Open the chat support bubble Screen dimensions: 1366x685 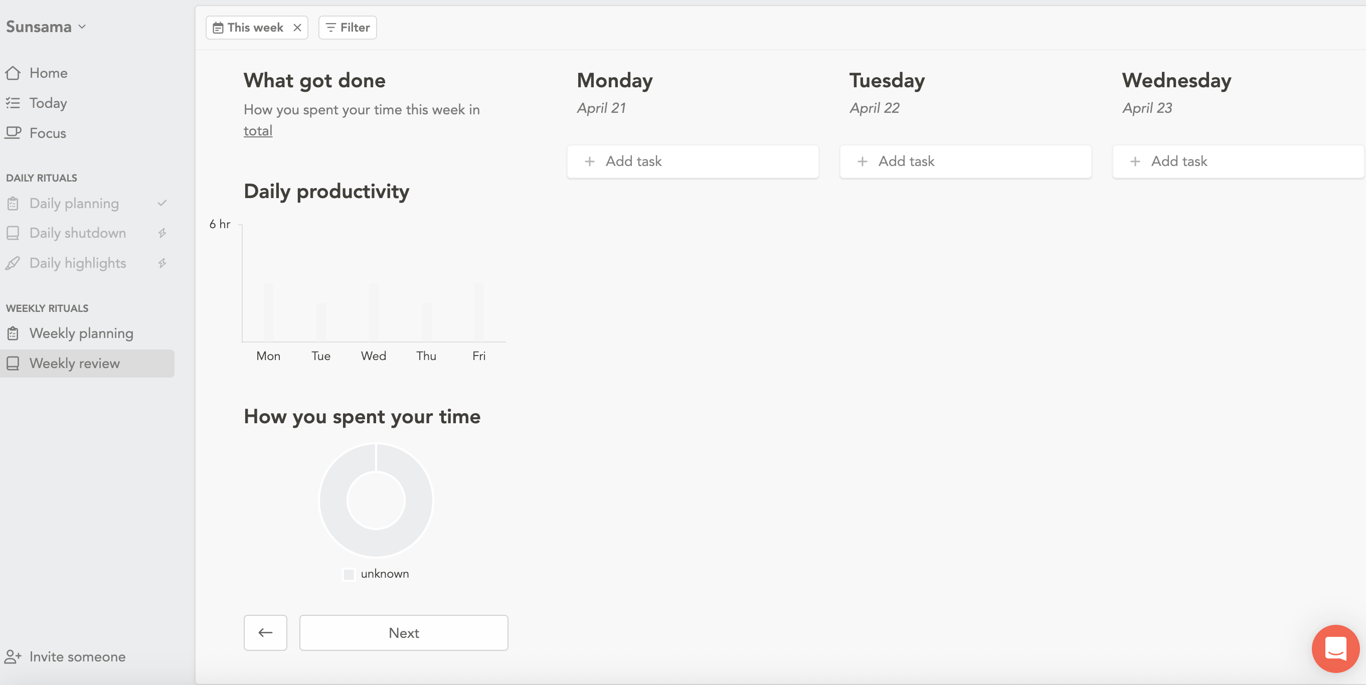(1335, 648)
